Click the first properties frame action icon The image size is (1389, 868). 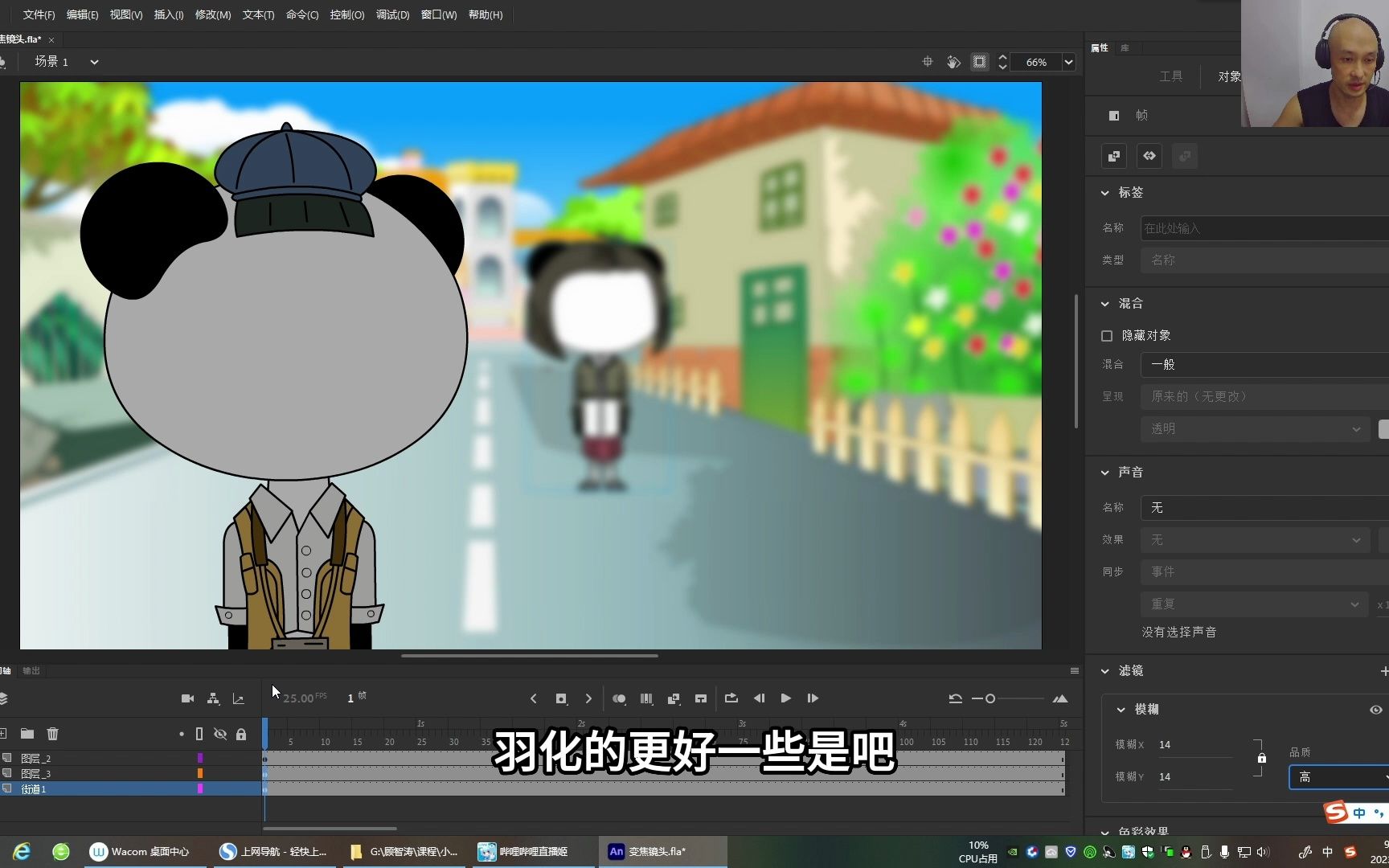(1114, 156)
